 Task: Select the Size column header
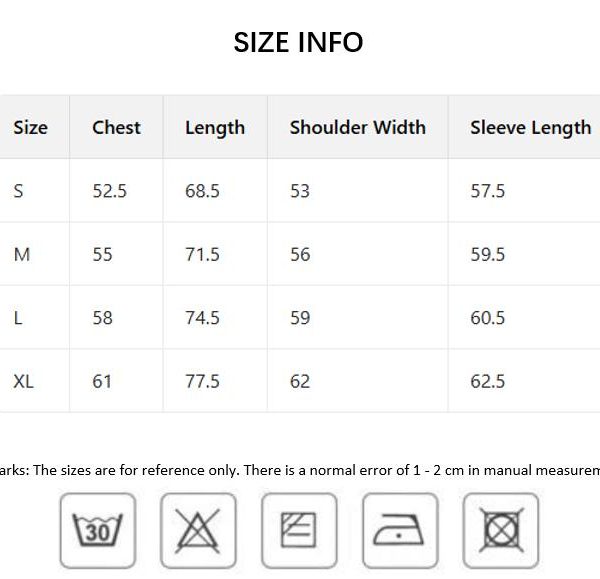pos(31,127)
